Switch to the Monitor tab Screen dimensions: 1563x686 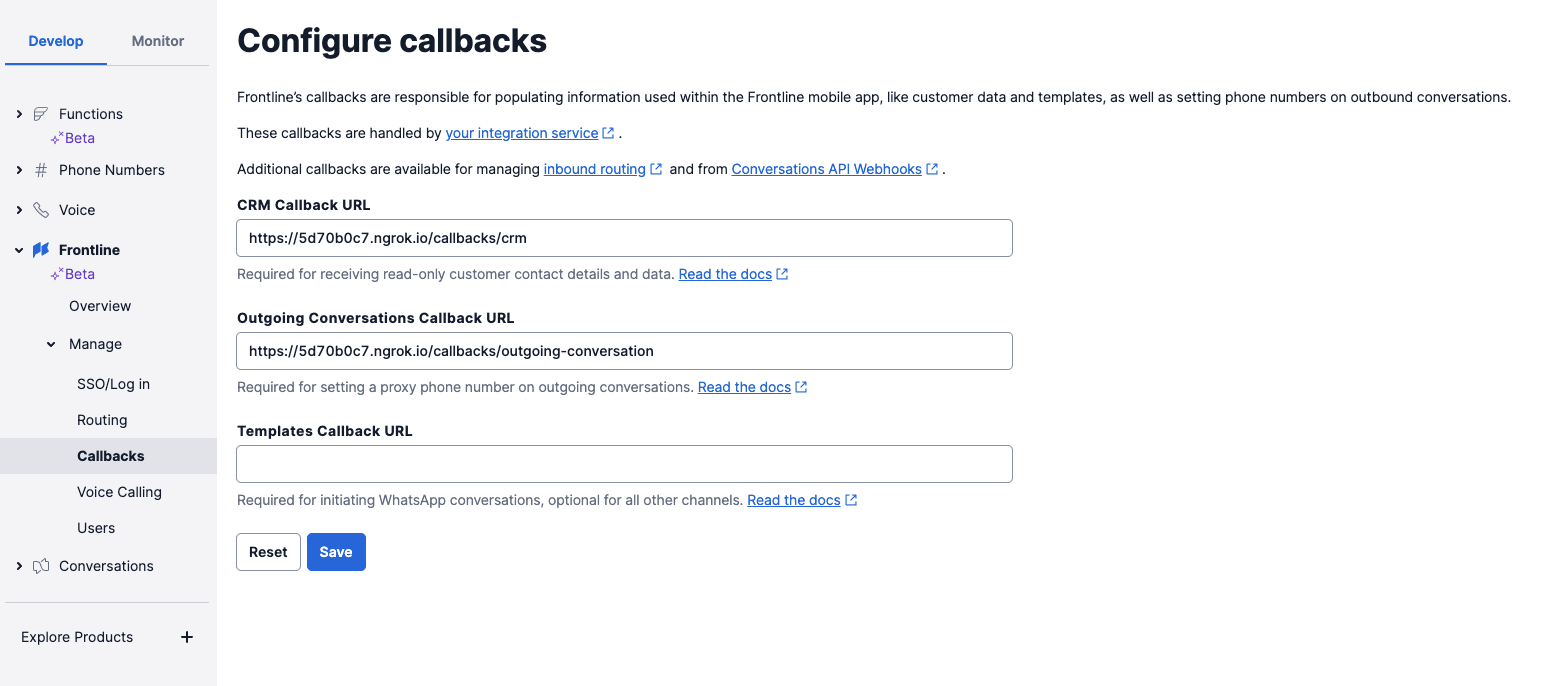[157, 41]
